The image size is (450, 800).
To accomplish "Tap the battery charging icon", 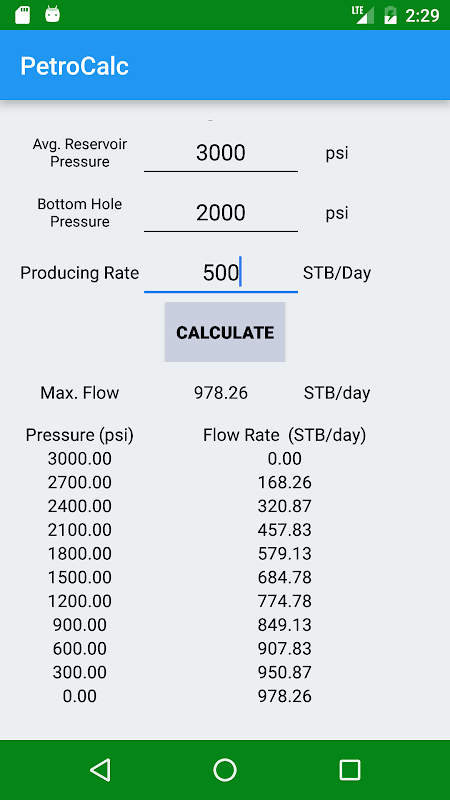I will tap(390, 15).
